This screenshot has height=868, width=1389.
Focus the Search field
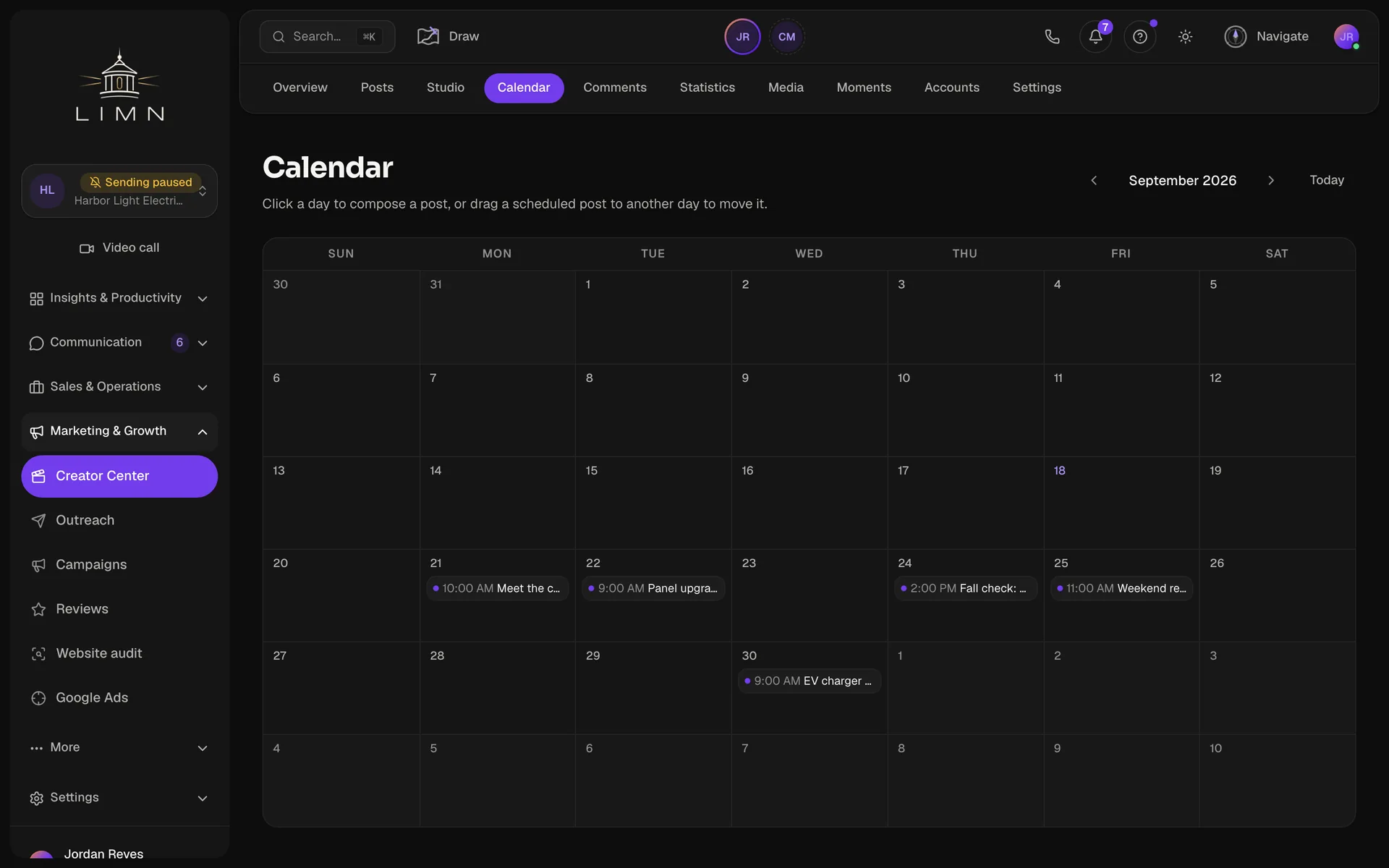[x=327, y=36]
